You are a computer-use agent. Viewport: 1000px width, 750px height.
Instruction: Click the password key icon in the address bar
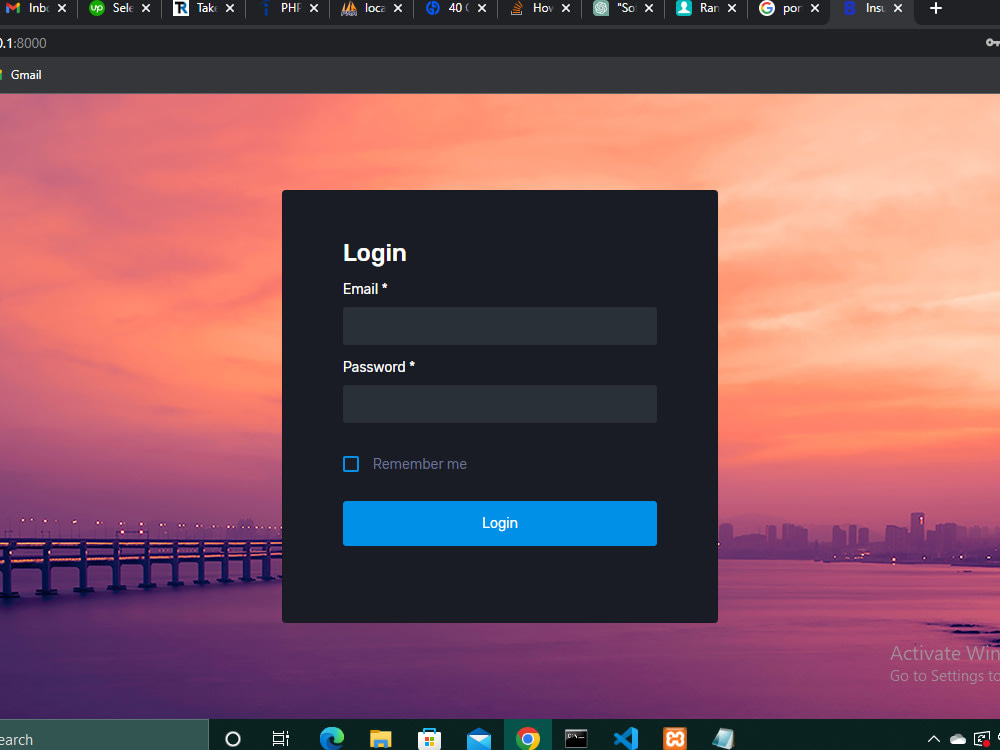coord(992,43)
